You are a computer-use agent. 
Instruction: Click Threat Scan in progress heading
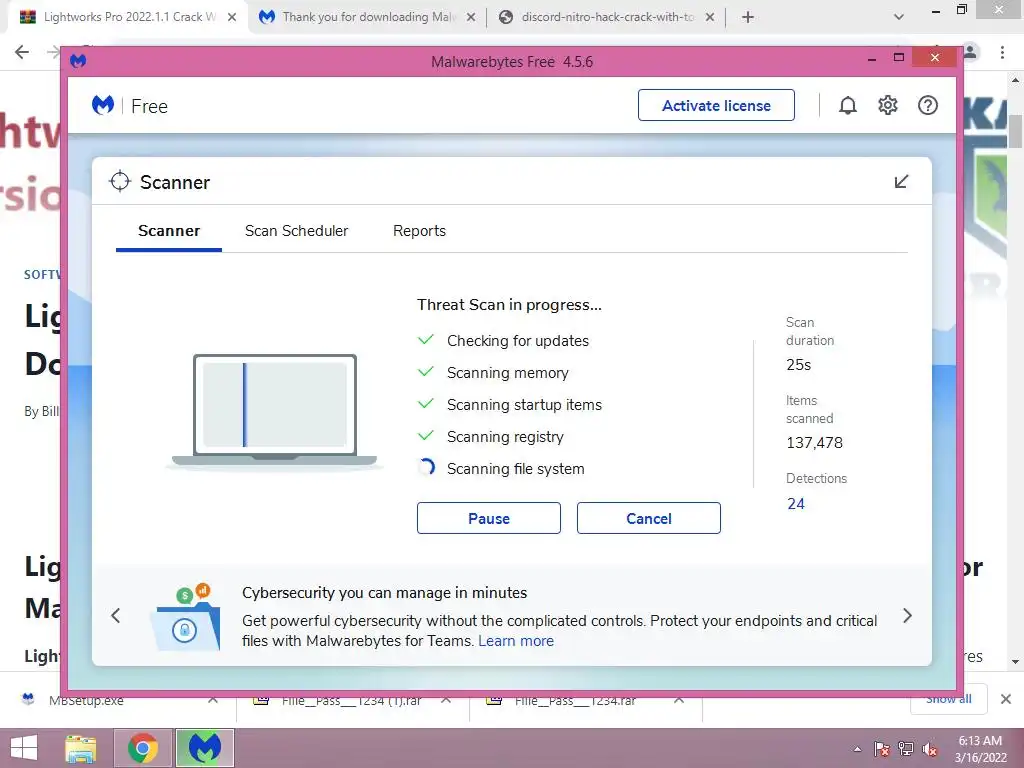point(509,304)
